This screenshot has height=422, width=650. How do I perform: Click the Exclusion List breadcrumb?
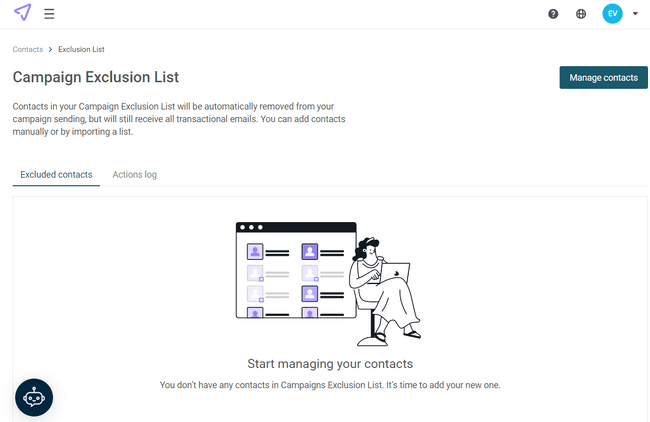point(81,49)
